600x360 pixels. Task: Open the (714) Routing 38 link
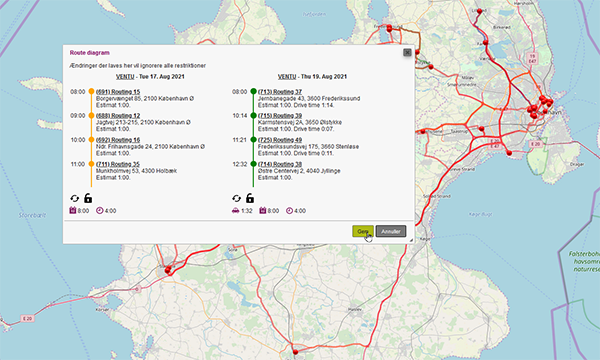pyautogui.click(x=280, y=164)
